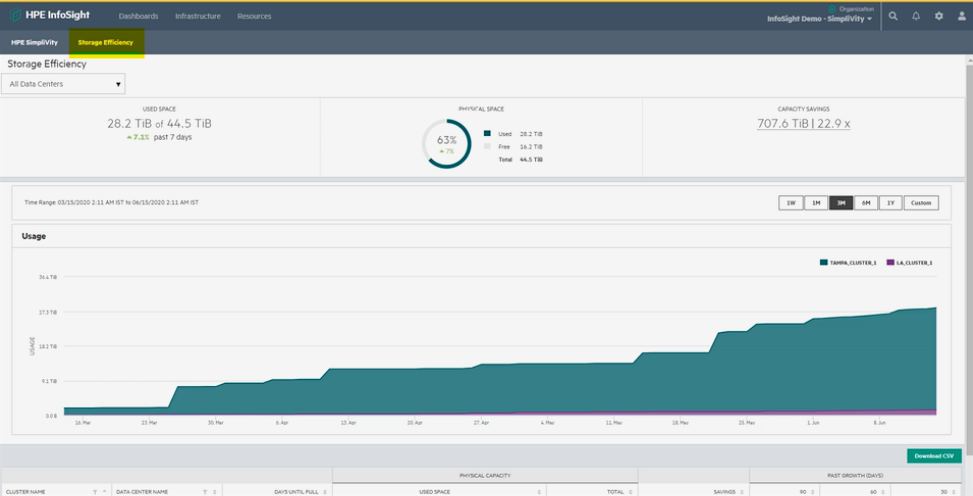
Task: Click filter icon on Cluster Name column
Action: 95,492
